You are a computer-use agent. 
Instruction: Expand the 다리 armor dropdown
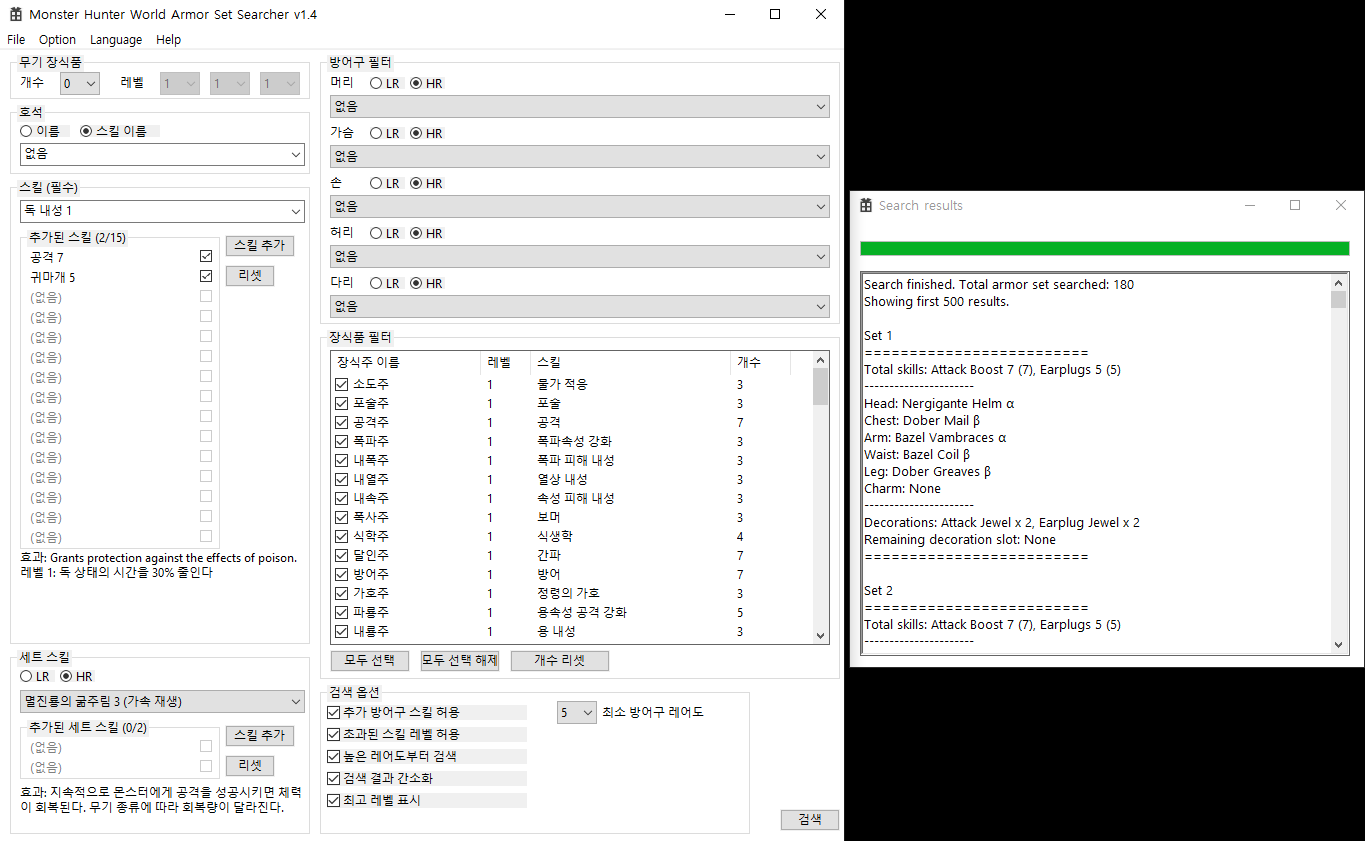pos(580,306)
